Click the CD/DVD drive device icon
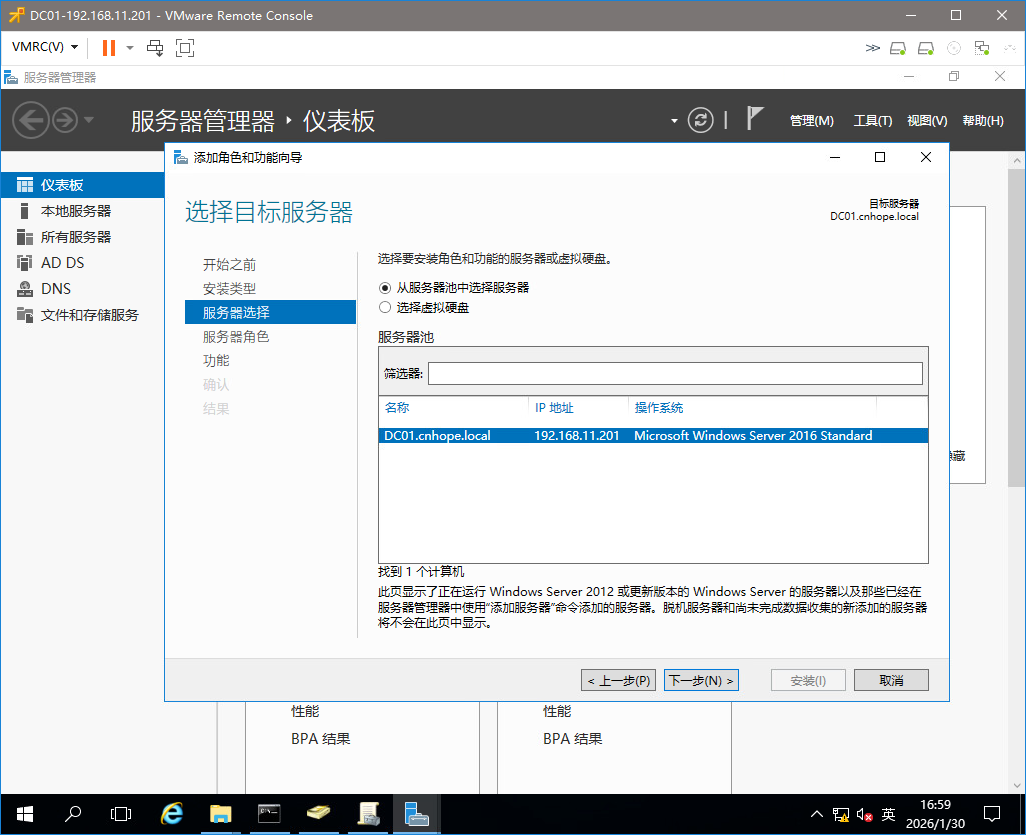The width and height of the screenshot is (1026, 835). click(x=954, y=48)
